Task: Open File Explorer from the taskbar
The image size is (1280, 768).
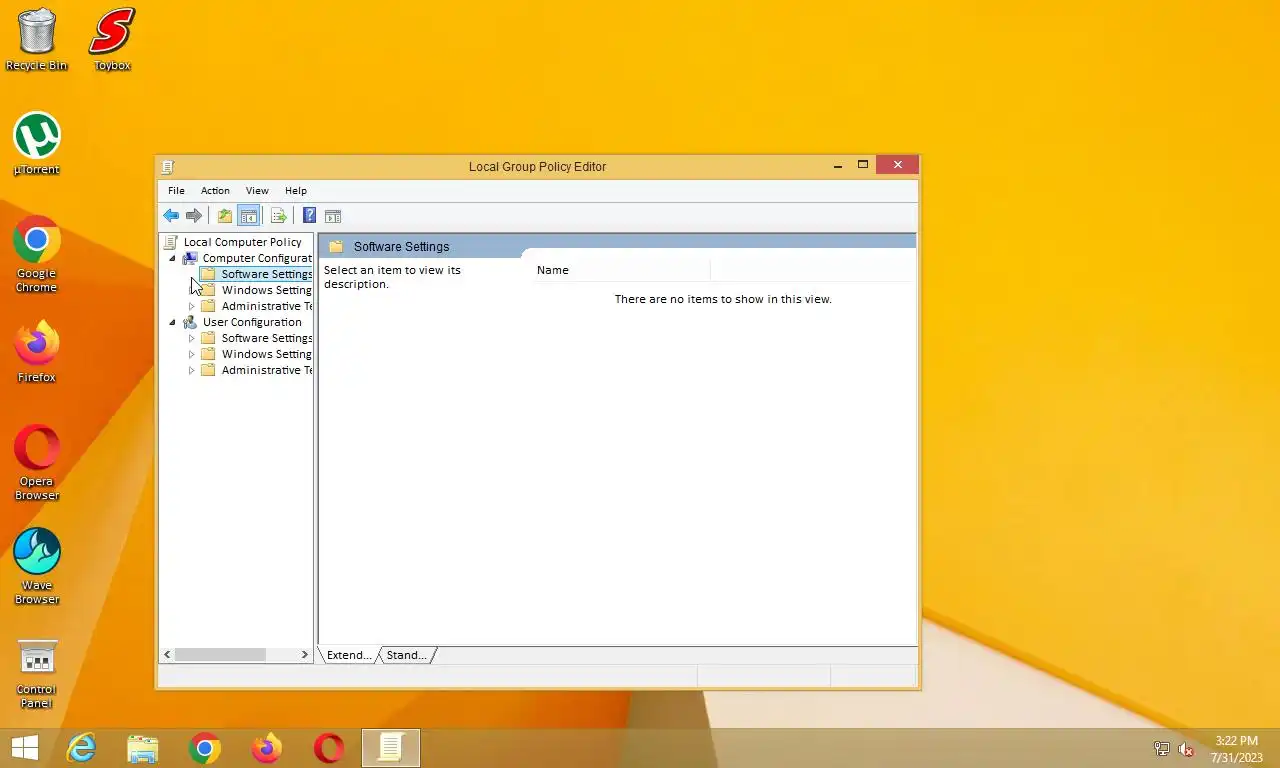Action: point(143,748)
